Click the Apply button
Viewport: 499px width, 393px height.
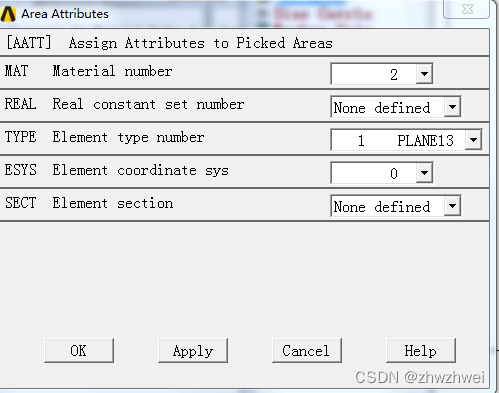pyautogui.click(x=193, y=350)
